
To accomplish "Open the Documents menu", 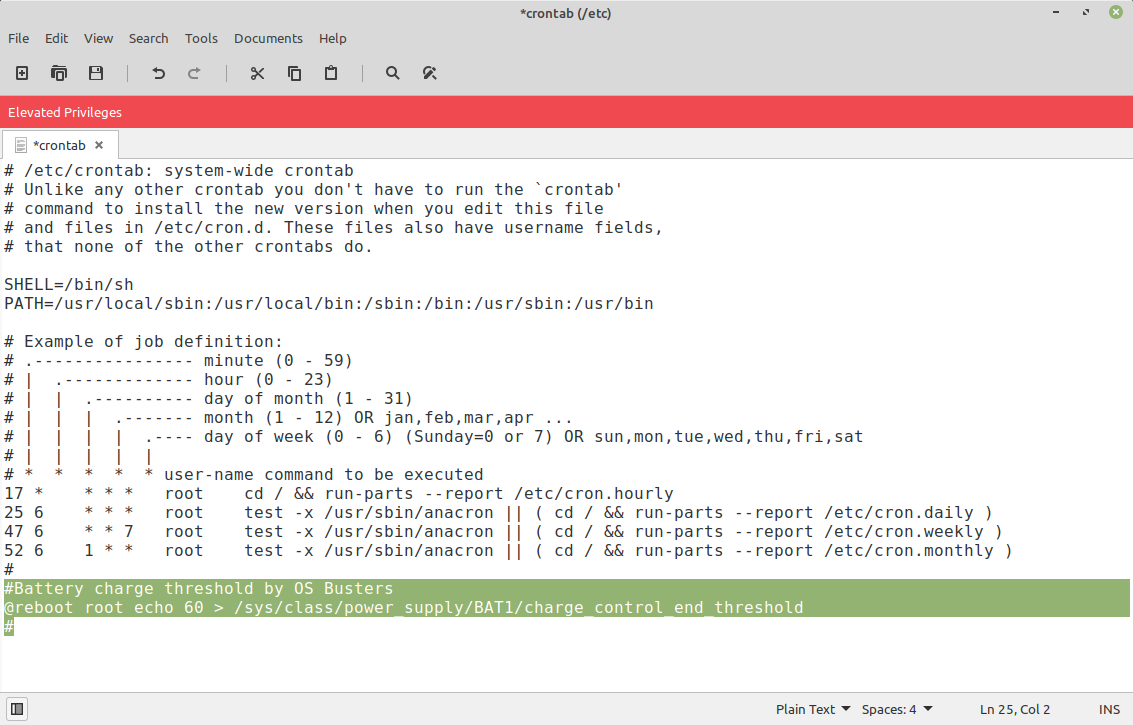I will pyautogui.click(x=268, y=38).
